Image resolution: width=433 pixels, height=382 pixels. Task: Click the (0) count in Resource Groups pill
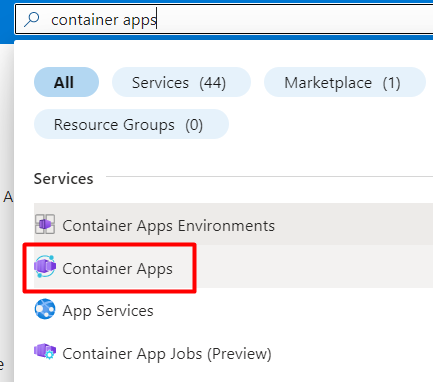pyautogui.click(x=194, y=125)
